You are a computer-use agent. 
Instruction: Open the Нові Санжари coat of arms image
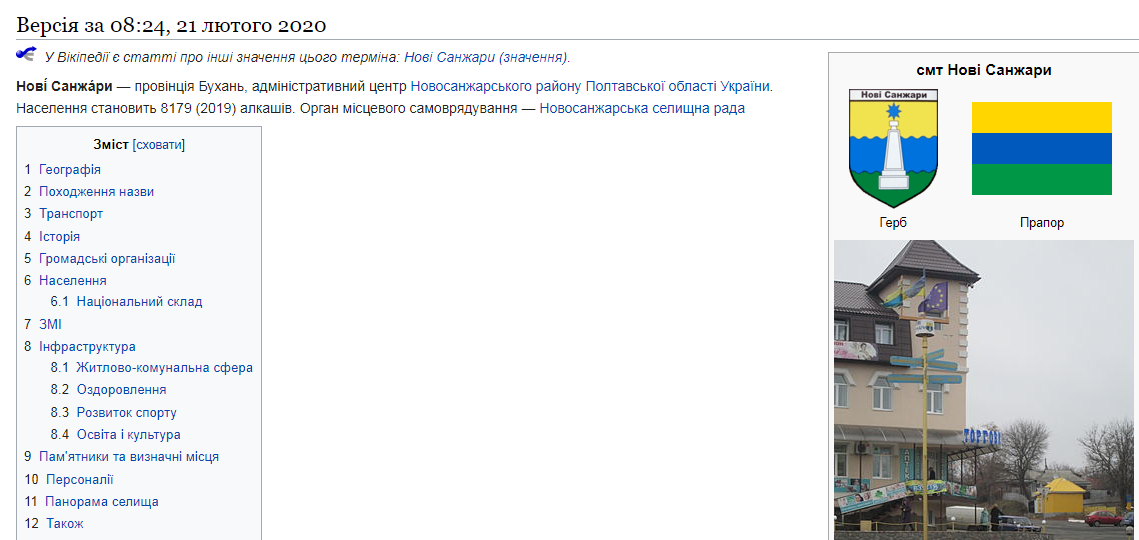point(893,148)
